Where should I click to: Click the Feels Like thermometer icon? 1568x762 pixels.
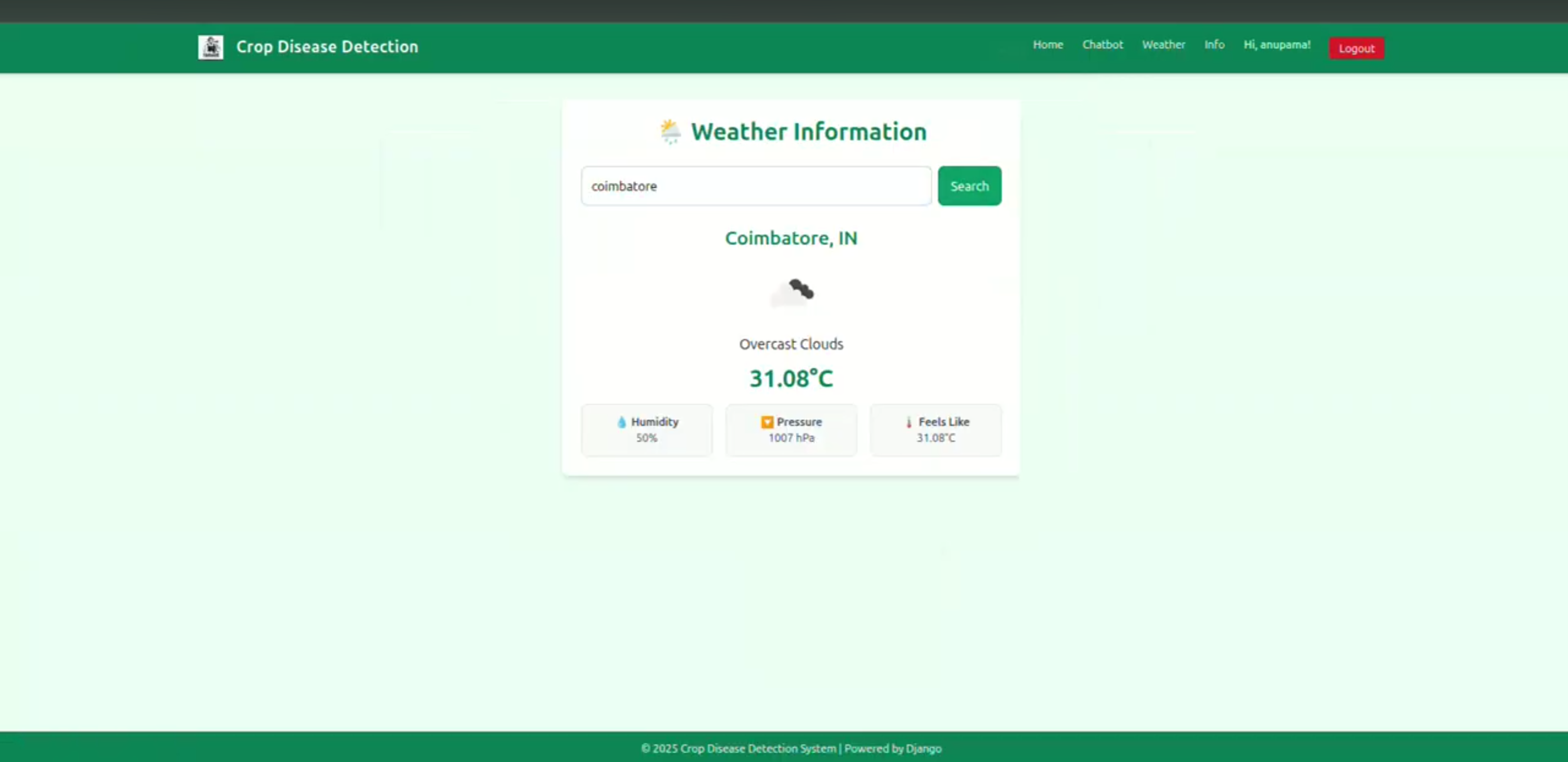[x=909, y=422]
